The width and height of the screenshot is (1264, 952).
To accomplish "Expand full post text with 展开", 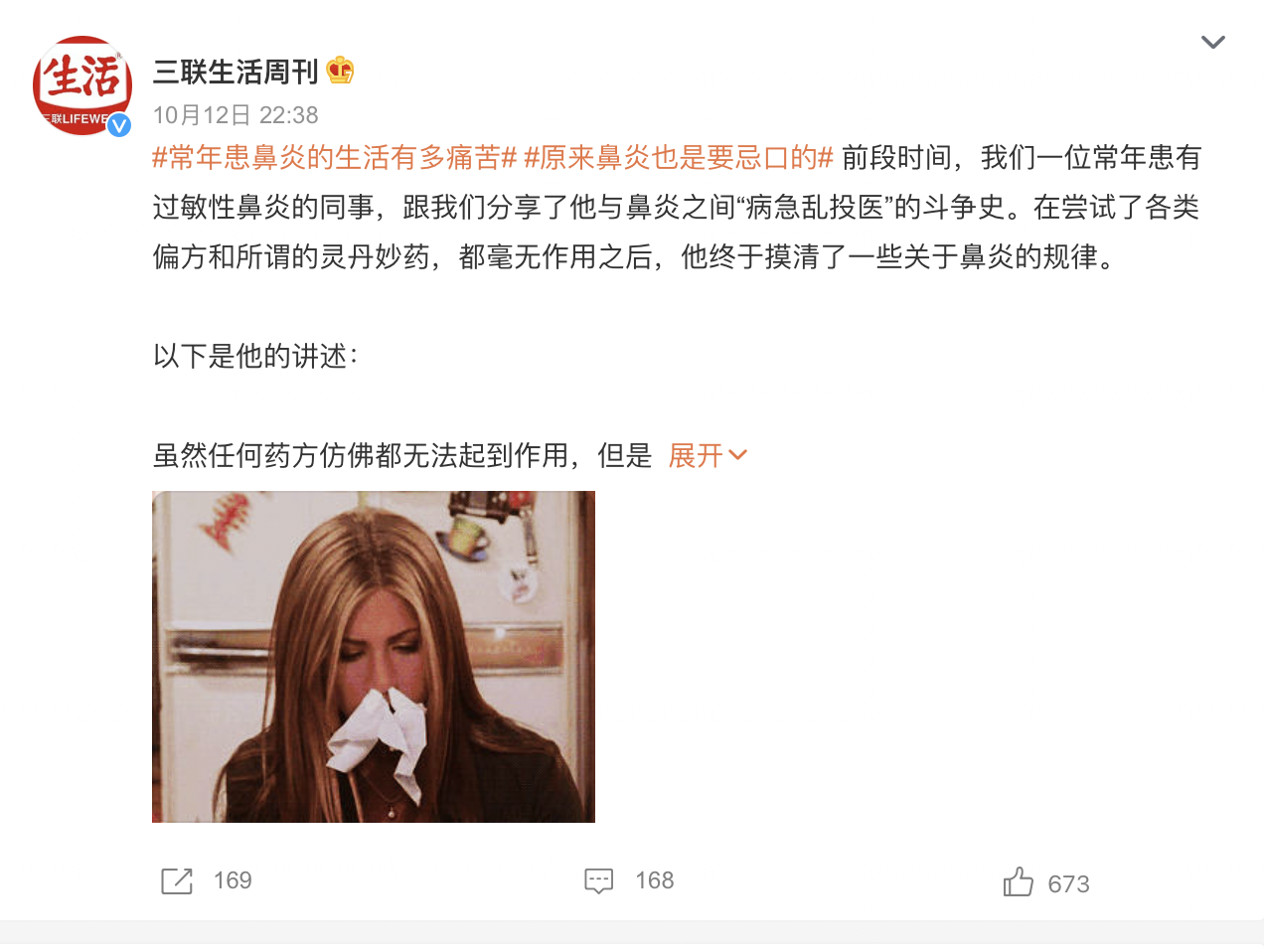I will click(x=696, y=456).
